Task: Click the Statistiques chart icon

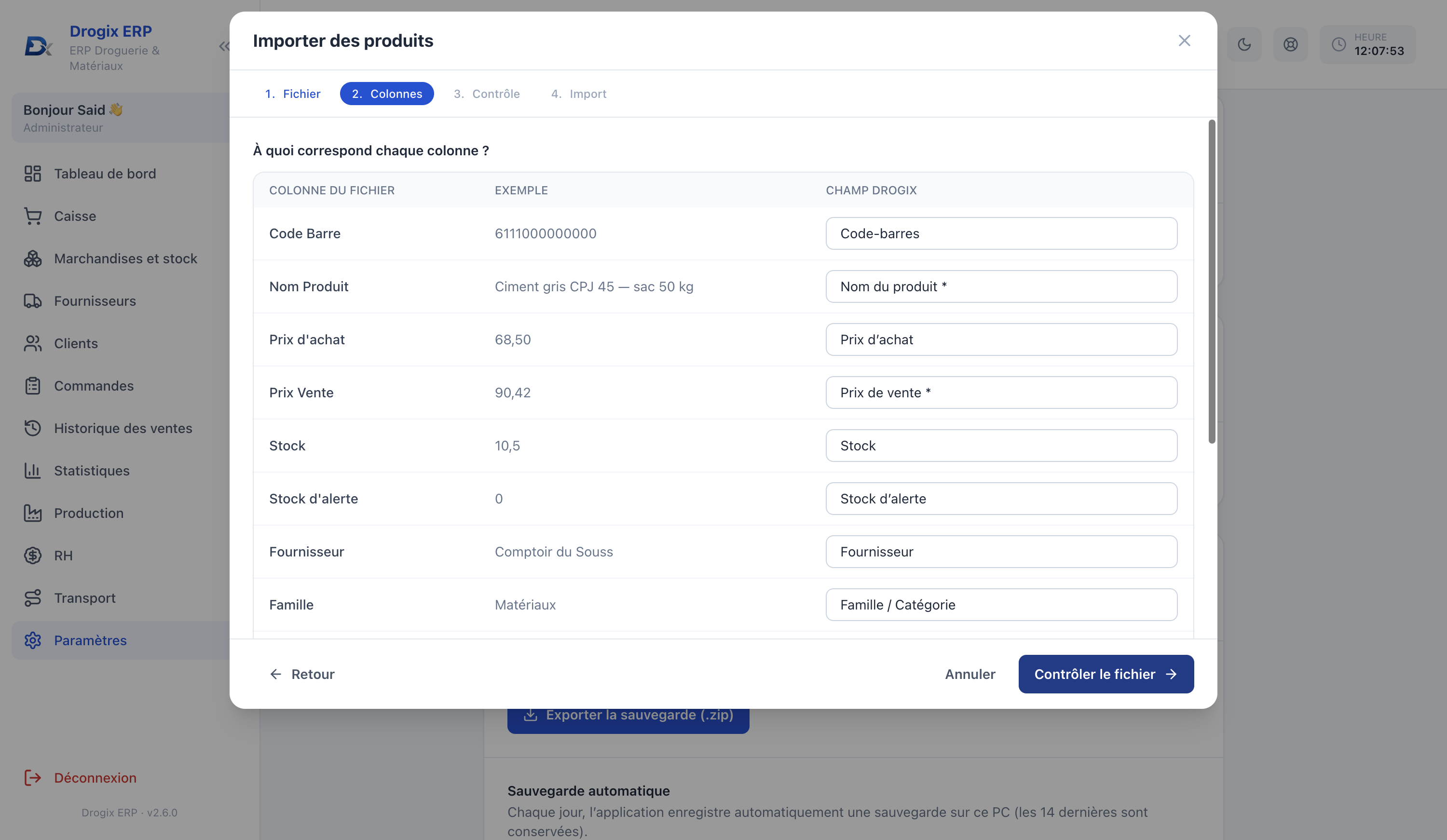Action: click(33, 471)
